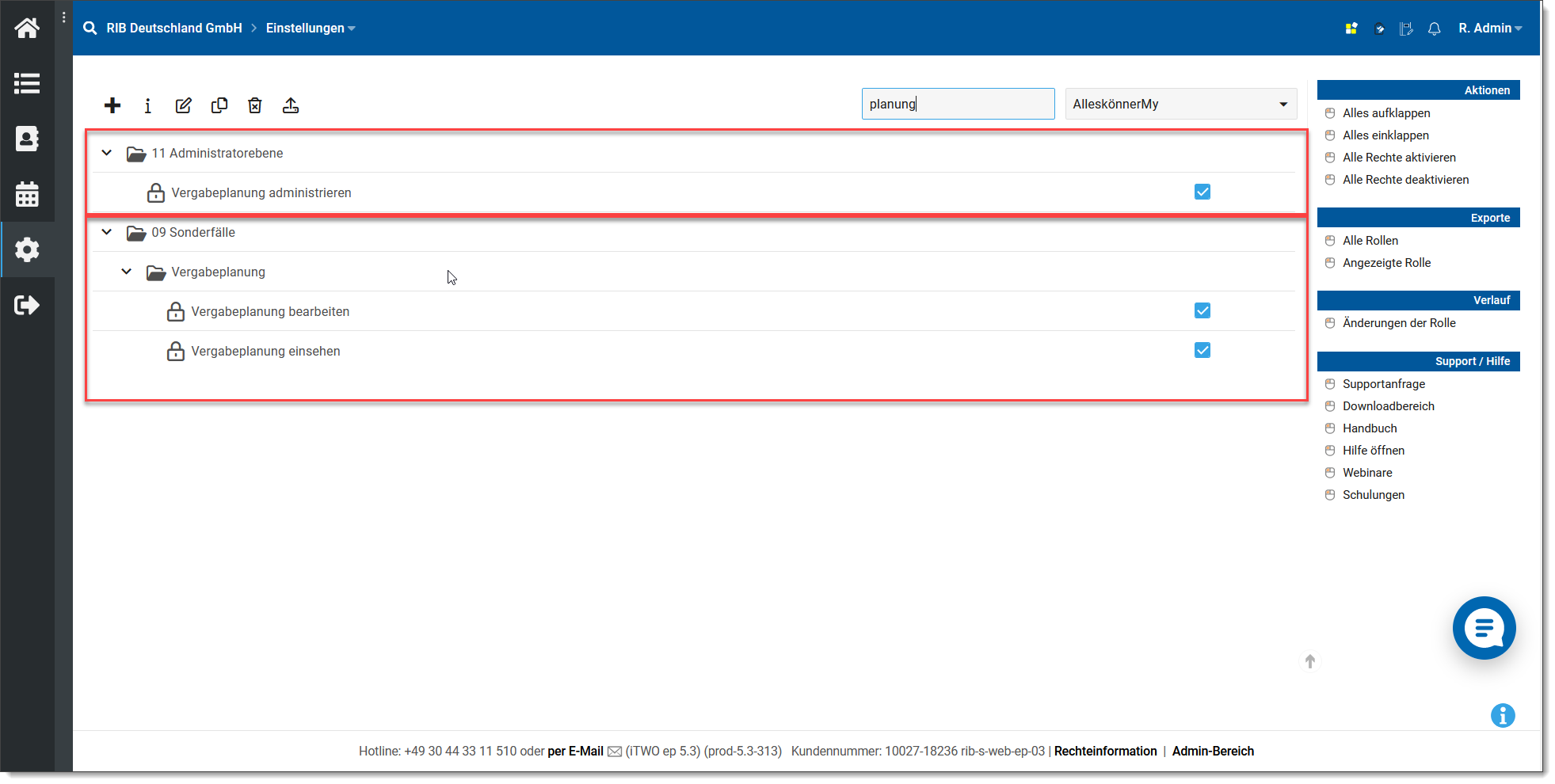Open the calendar in the sidebar
Image resolution: width=1555 pixels, height=784 pixels.
point(27,194)
